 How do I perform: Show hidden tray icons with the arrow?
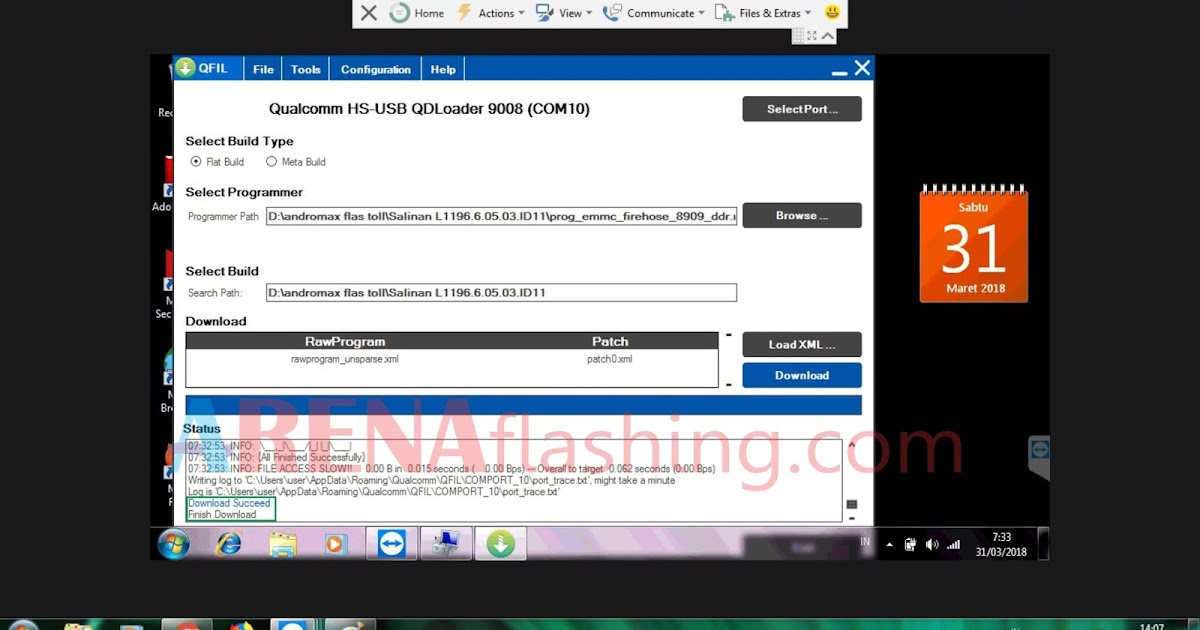tap(890, 545)
